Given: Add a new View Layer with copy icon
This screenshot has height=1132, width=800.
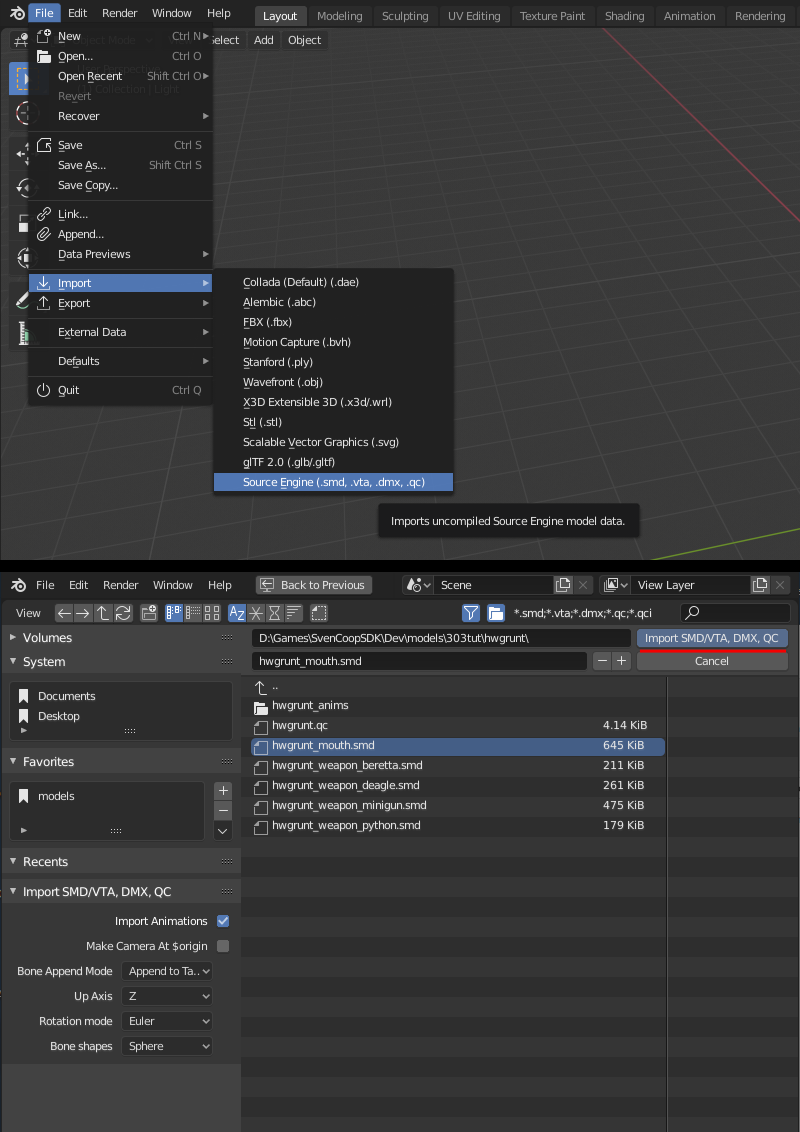Looking at the screenshot, I should tap(760, 585).
